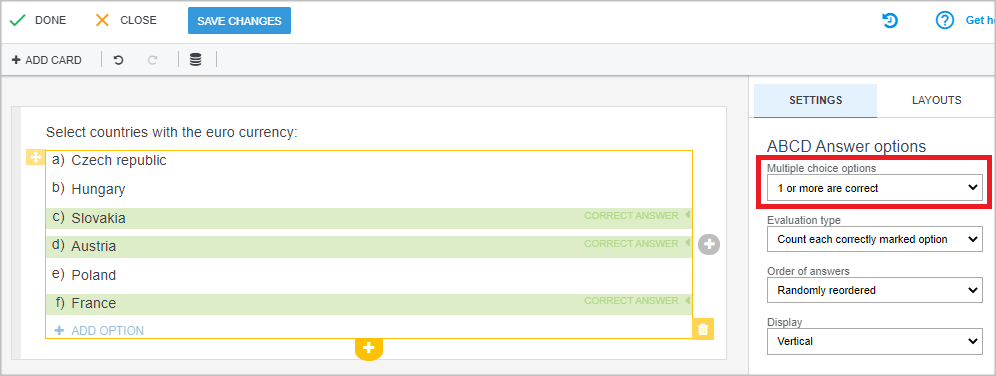The image size is (996, 376).
Task: Click the Save Changes button
Action: pos(239,21)
